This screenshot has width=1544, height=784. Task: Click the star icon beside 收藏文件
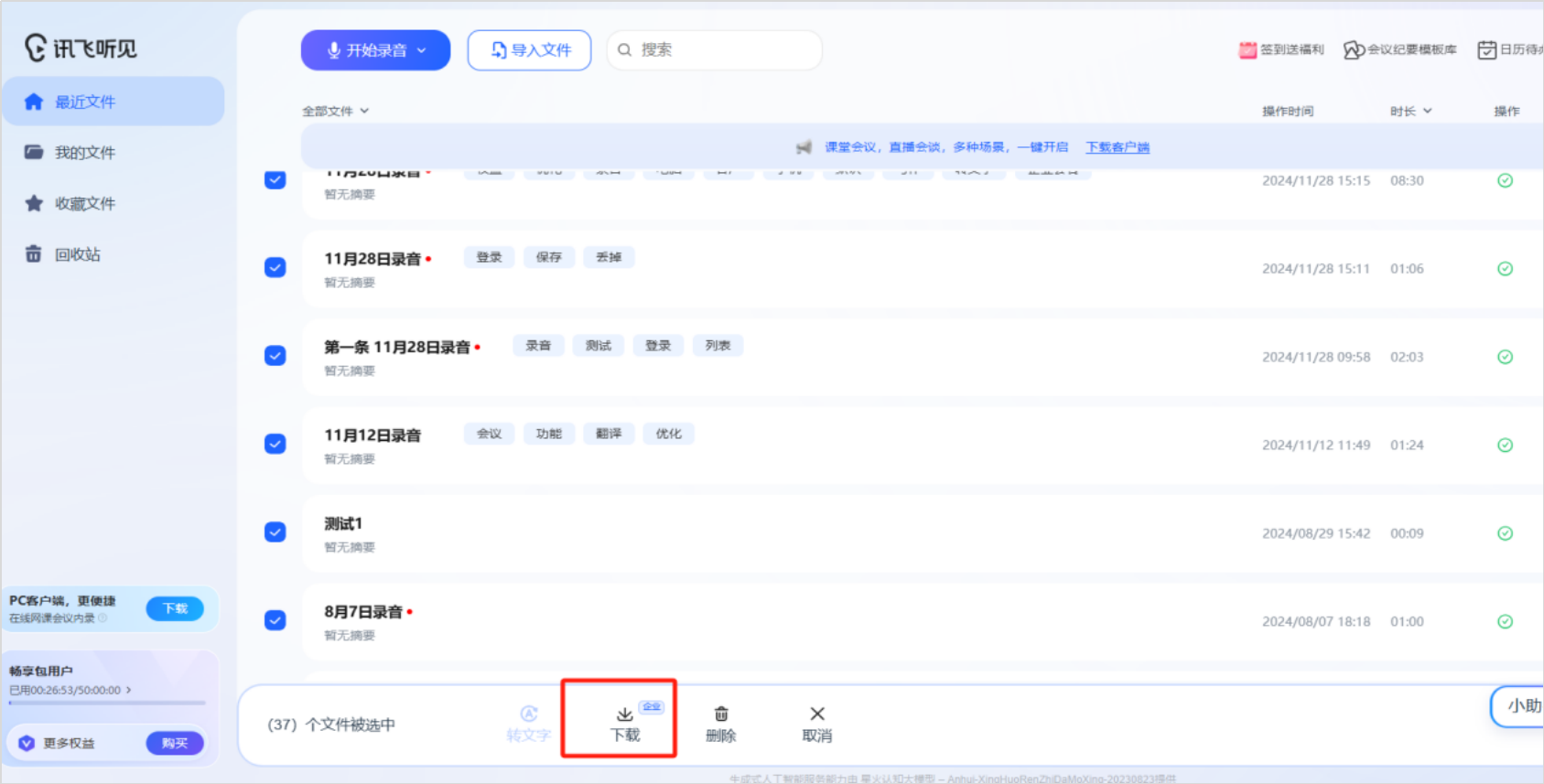pos(34,203)
